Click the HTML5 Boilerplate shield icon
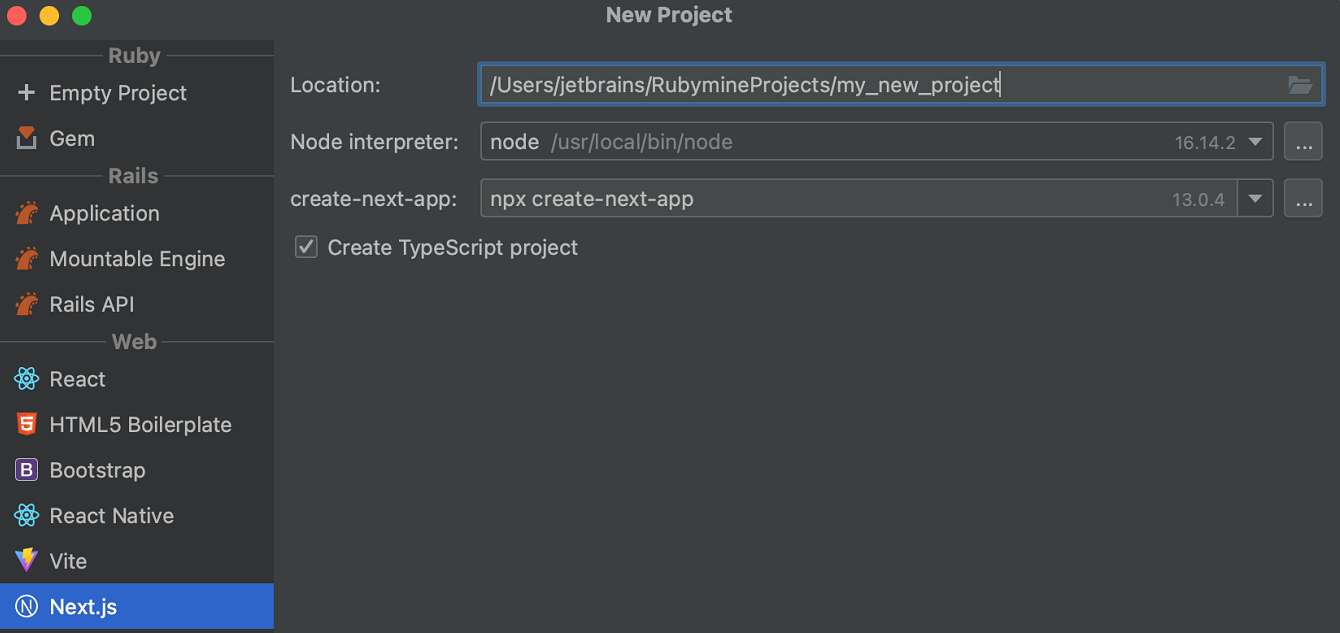 click(x=26, y=425)
